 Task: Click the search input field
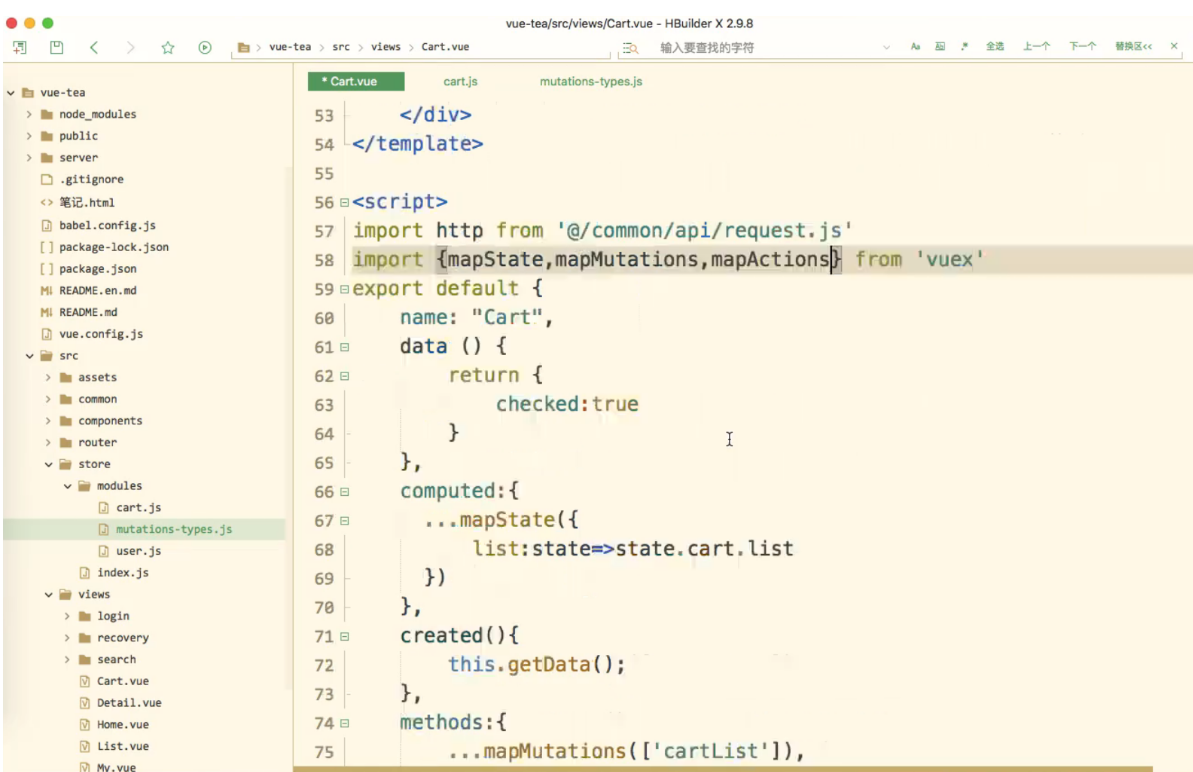coord(765,47)
